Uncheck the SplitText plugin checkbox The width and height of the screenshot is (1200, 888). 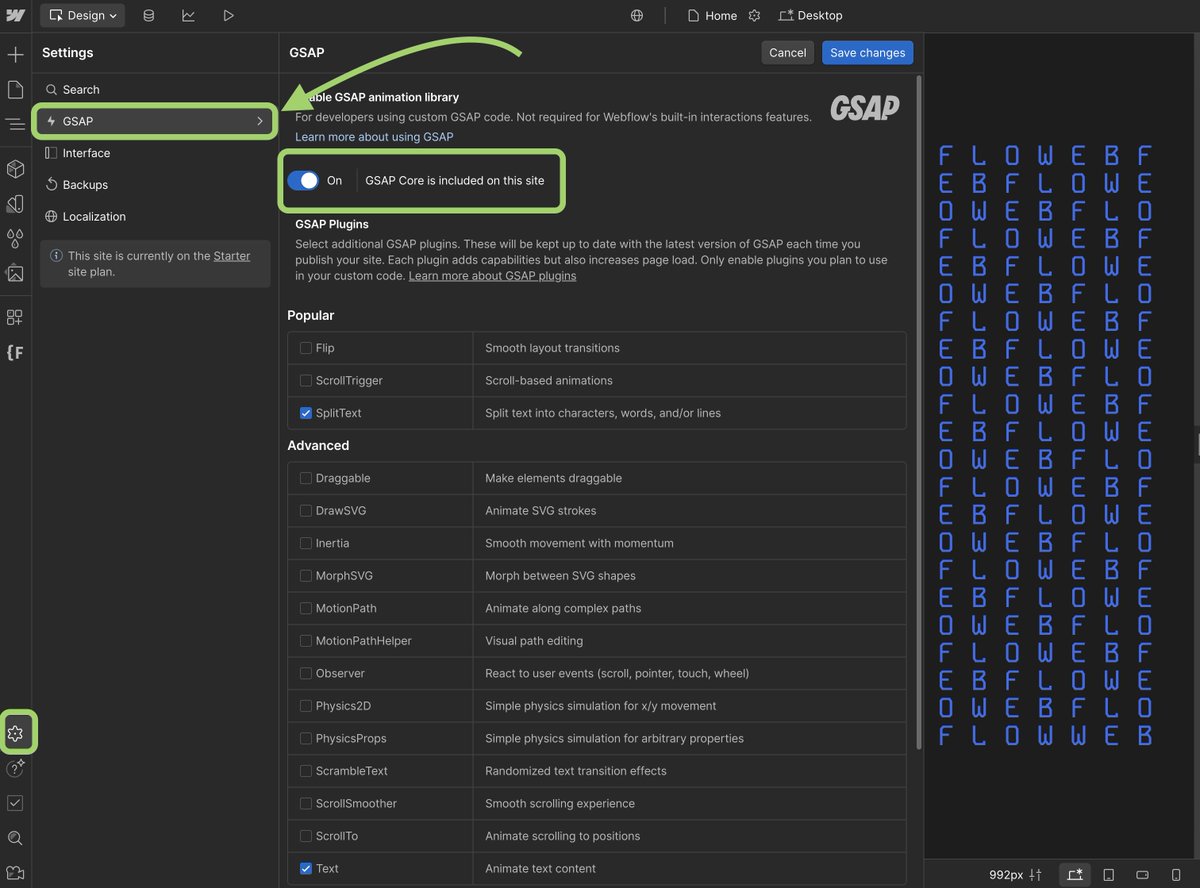pyautogui.click(x=306, y=413)
